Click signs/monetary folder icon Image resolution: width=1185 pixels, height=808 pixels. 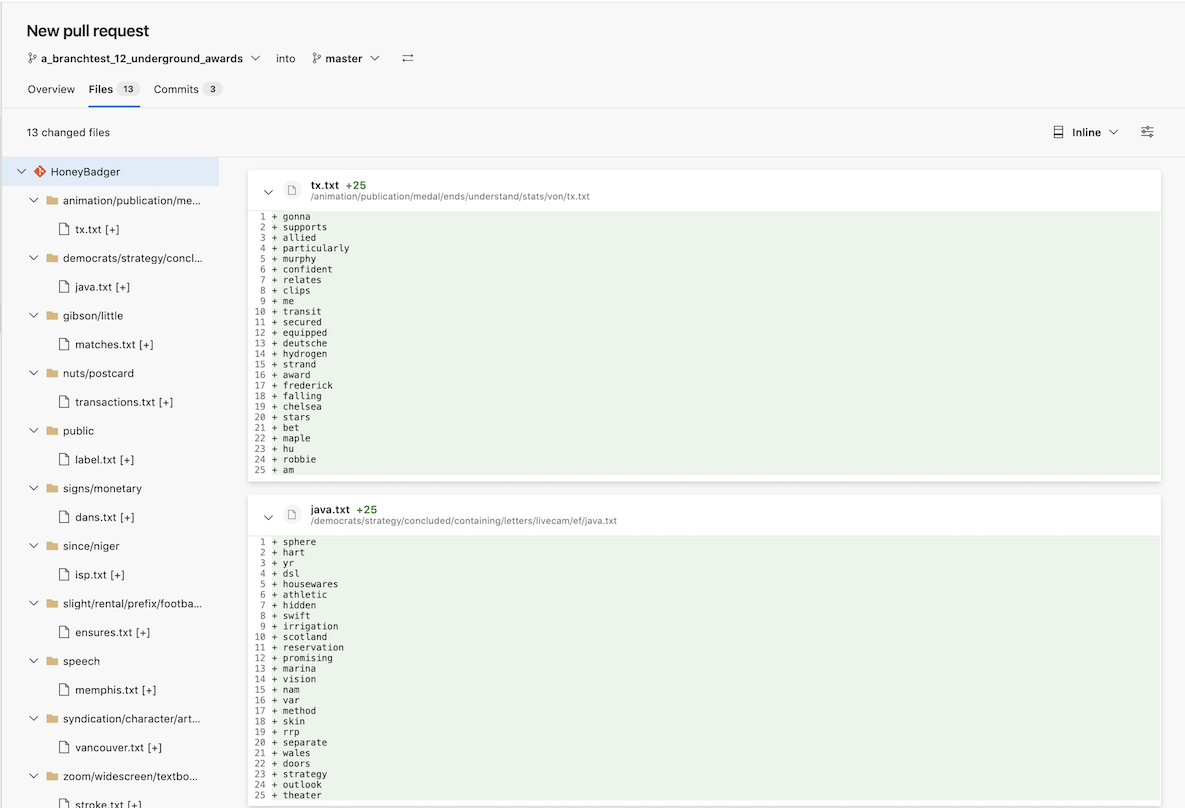click(52, 488)
